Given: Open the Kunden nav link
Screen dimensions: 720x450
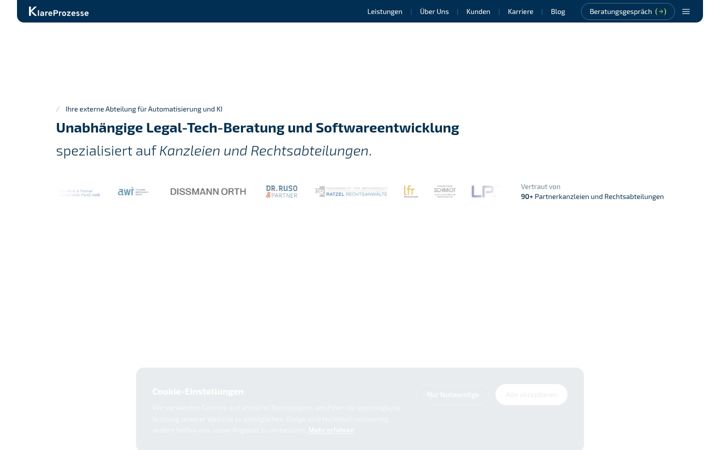Looking at the screenshot, I should (x=478, y=11).
